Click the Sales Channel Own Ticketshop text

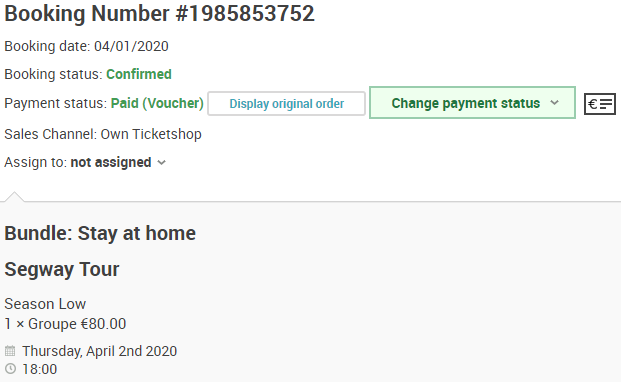pyautogui.click(x=103, y=134)
